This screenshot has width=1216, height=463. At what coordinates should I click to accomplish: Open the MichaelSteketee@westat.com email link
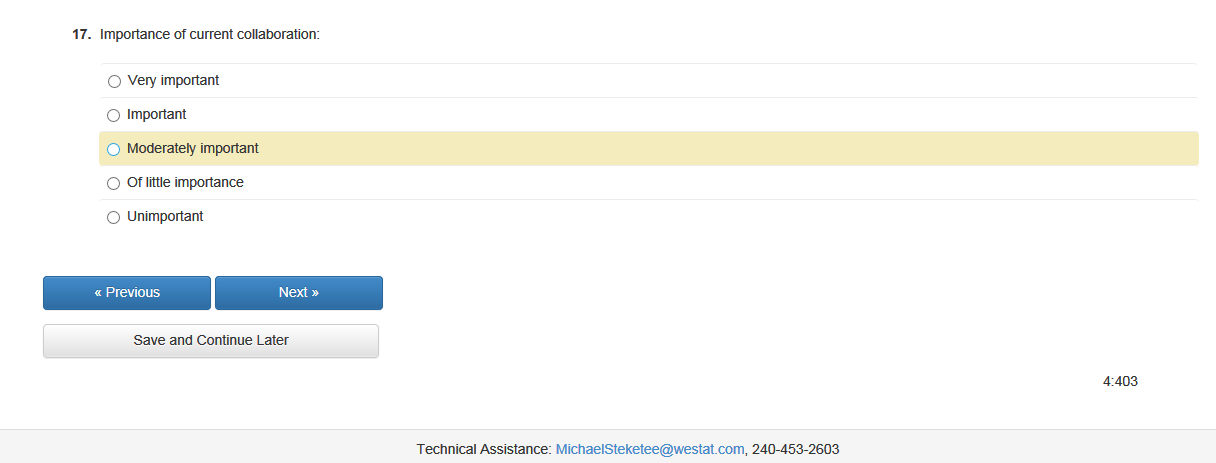point(650,449)
